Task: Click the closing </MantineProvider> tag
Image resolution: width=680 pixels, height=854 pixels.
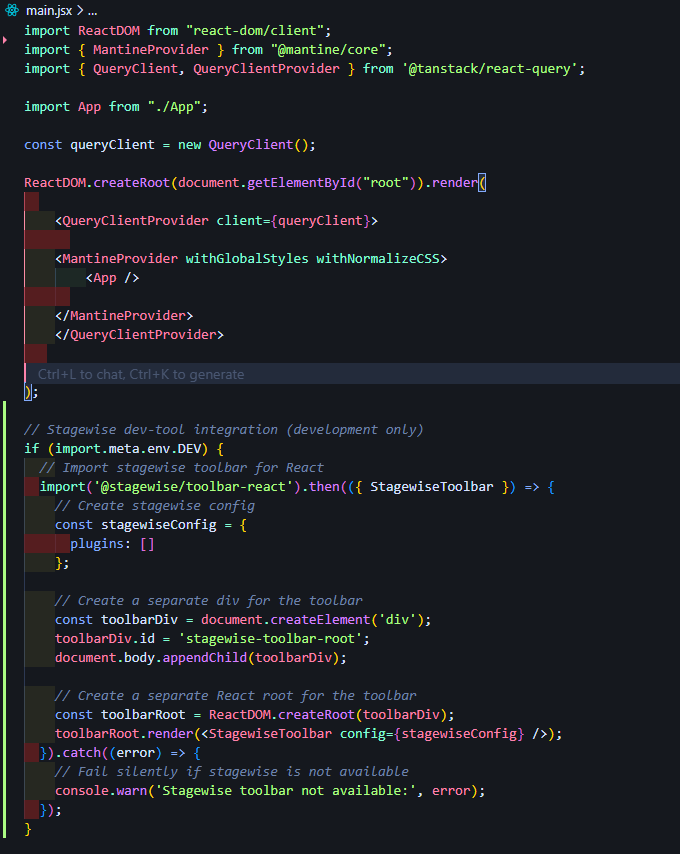Action: [x=124, y=316]
